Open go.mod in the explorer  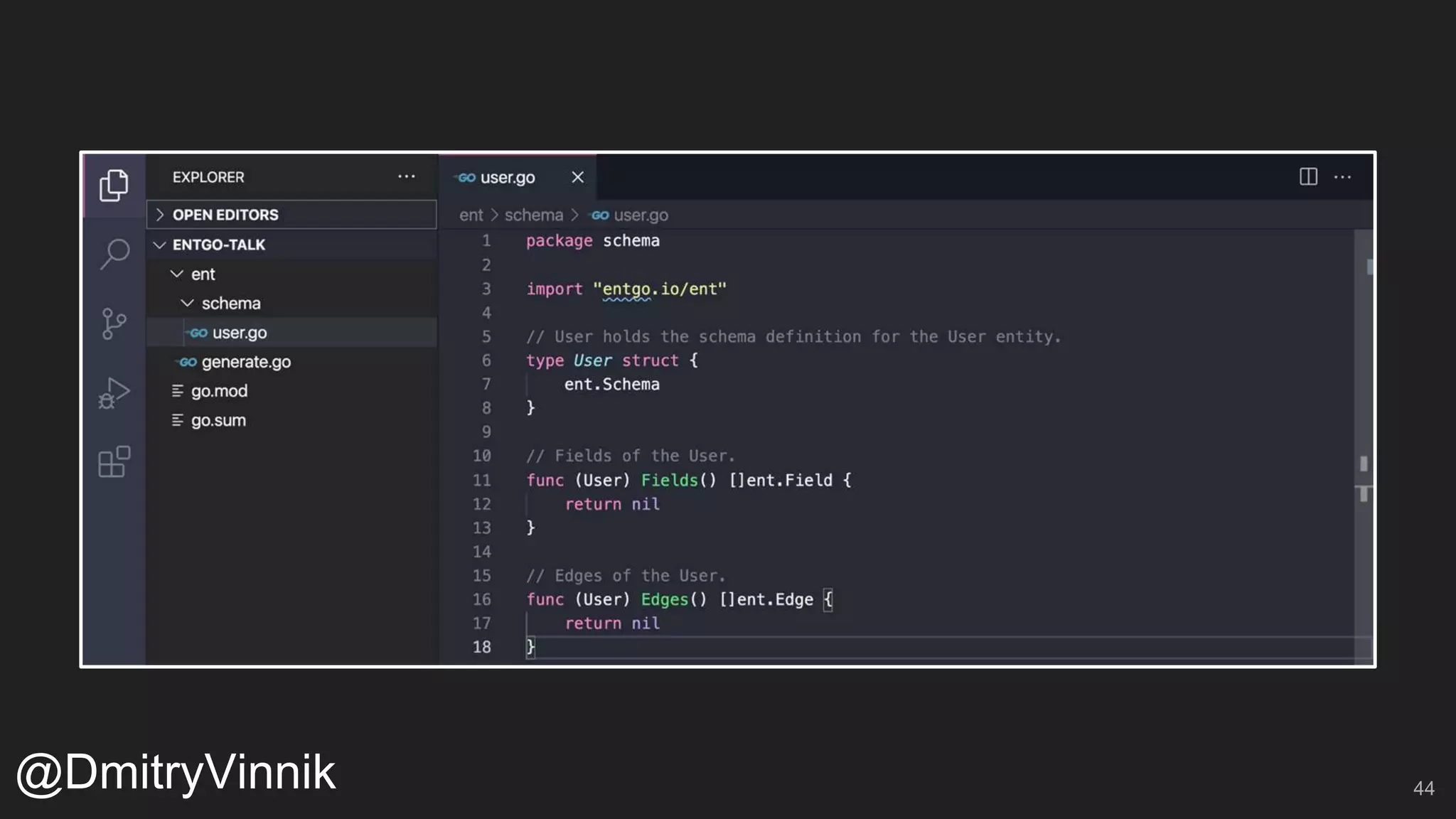[x=219, y=391]
